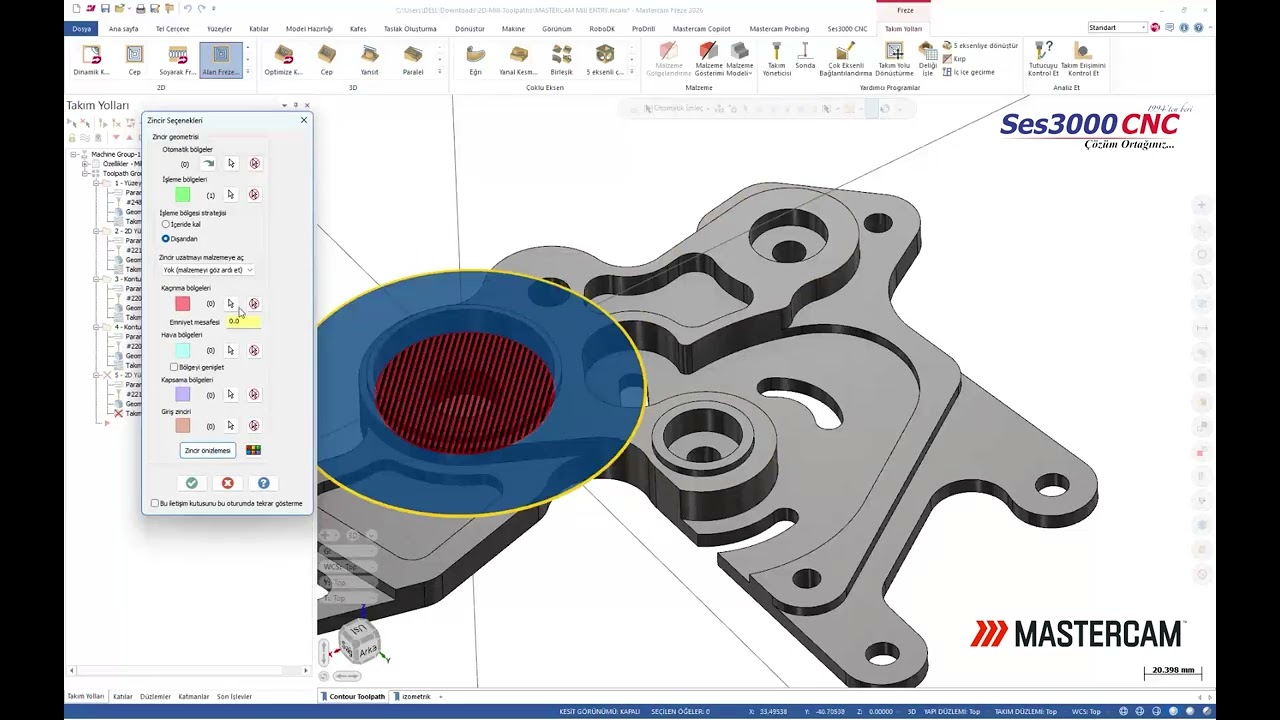Choose the Eğri multiaxis toolpath icon
Image resolution: width=1280 pixels, height=720 pixels.
point(475,60)
